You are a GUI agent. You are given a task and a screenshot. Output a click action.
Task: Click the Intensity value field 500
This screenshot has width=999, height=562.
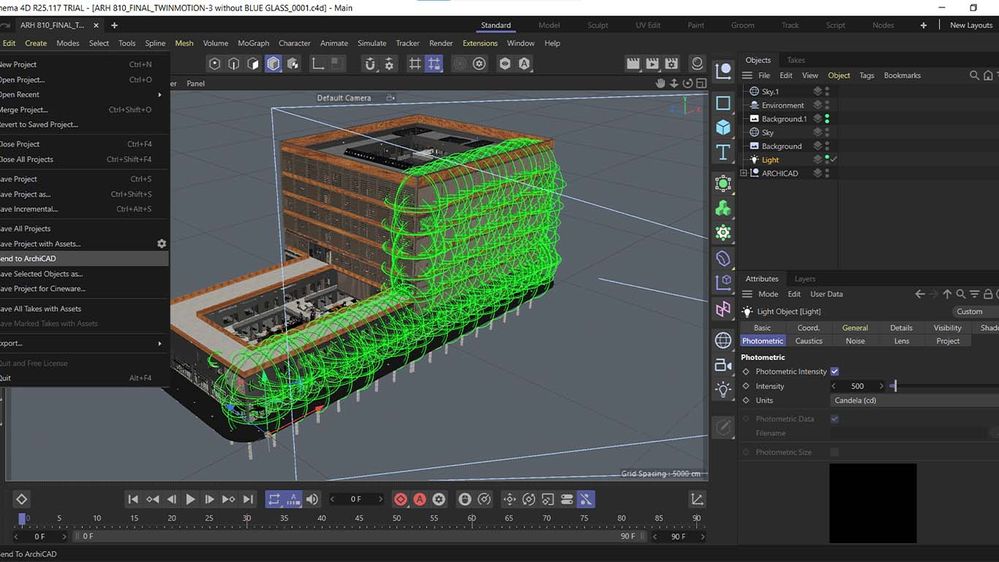coord(858,386)
